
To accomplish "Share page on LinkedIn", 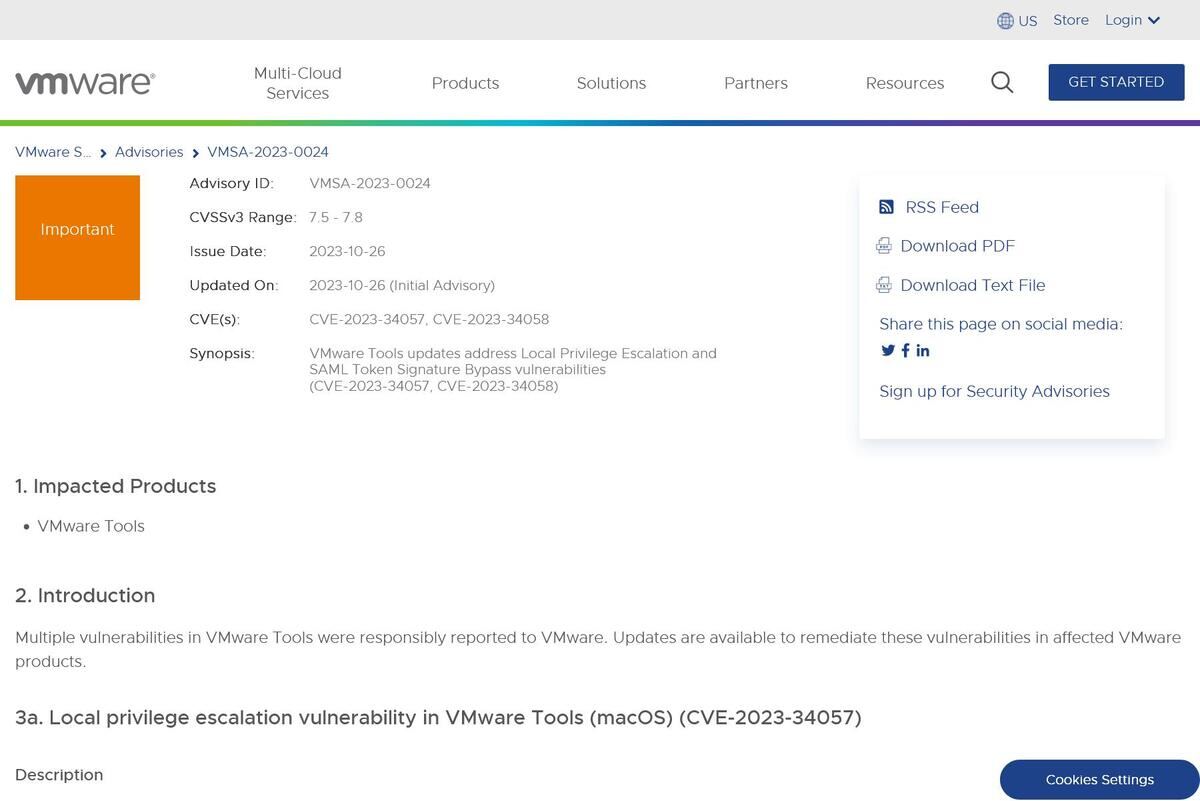I will 923,350.
